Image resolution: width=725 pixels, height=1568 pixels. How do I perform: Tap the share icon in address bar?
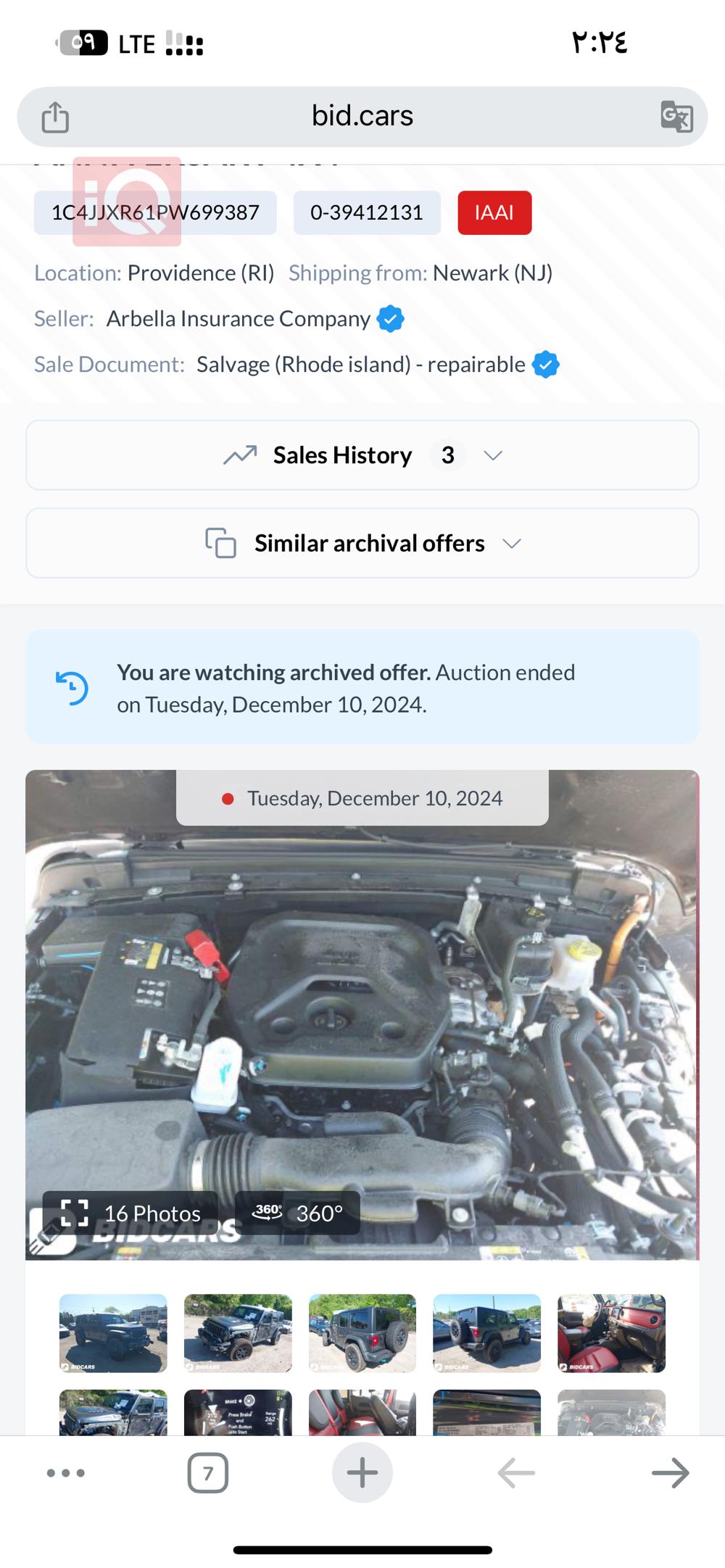(x=55, y=117)
